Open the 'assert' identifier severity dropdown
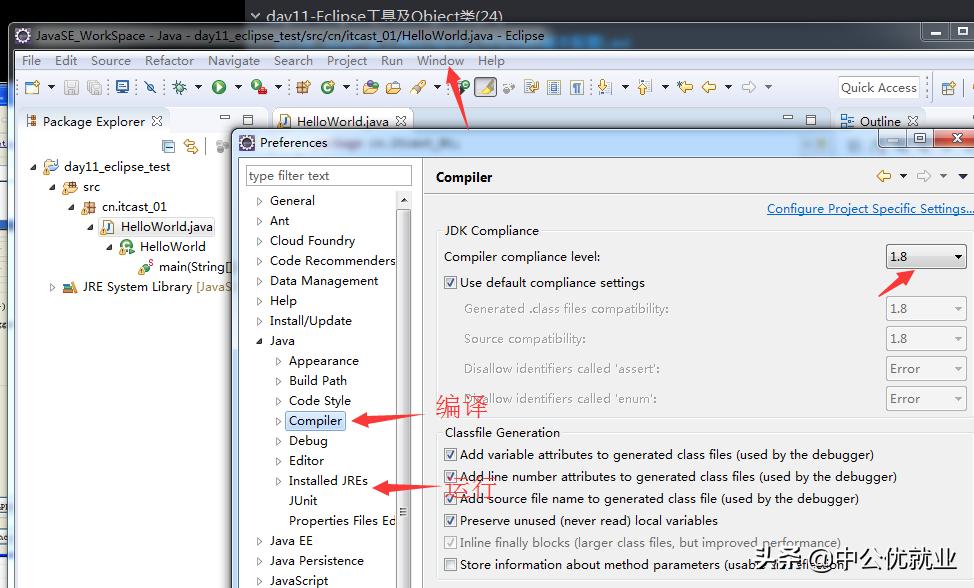Screen dimensions: 974x588 (x=924, y=368)
